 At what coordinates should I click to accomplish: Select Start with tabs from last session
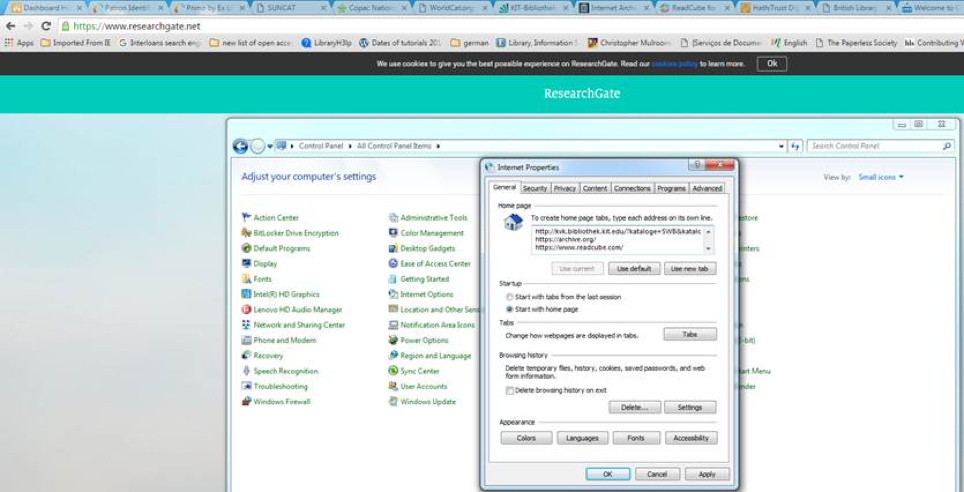(509, 297)
